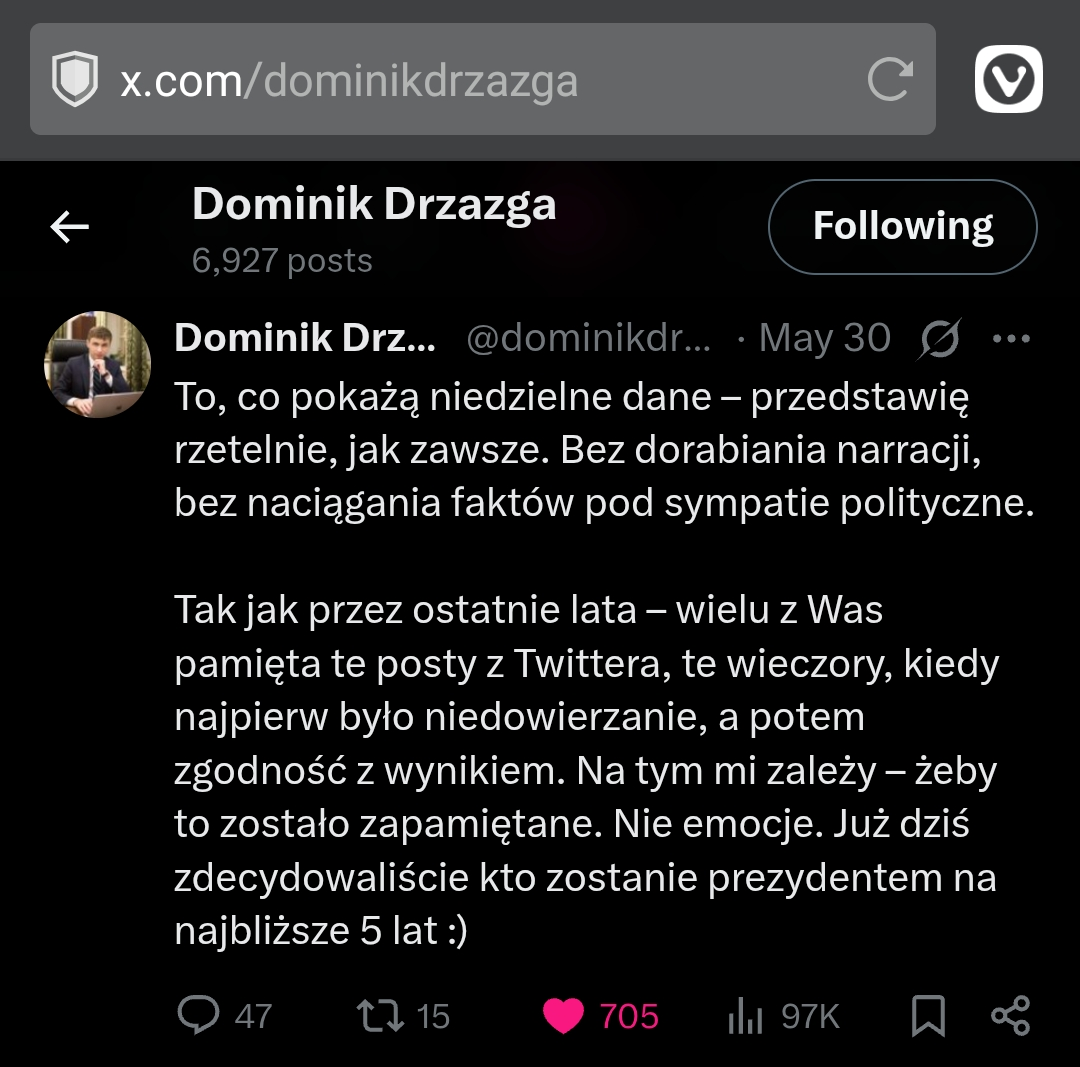
Task: Open the post via May 30 timestamp
Action: tap(824, 339)
